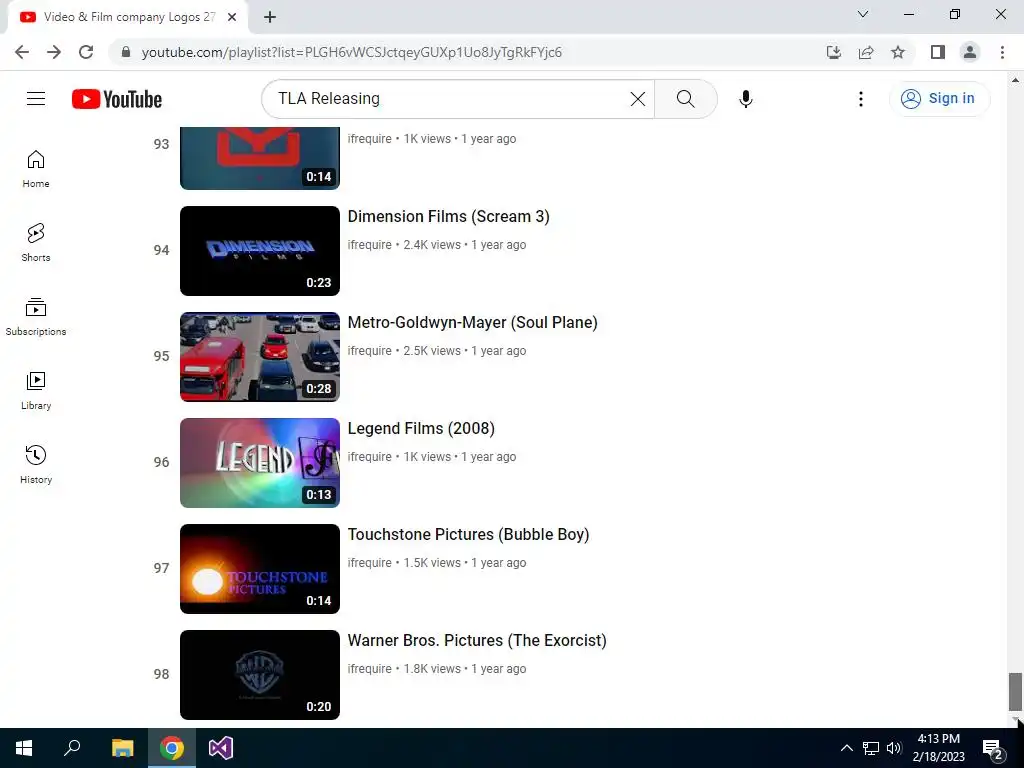Open ifrequire channel under Legend Films
1024x768 pixels.
click(370, 457)
